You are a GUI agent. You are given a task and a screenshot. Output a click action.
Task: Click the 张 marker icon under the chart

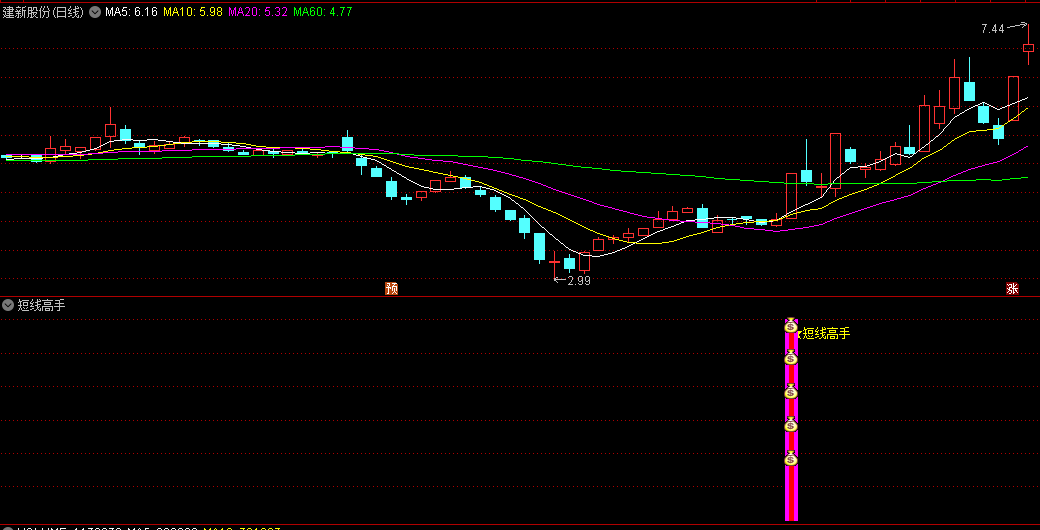click(1012, 289)
